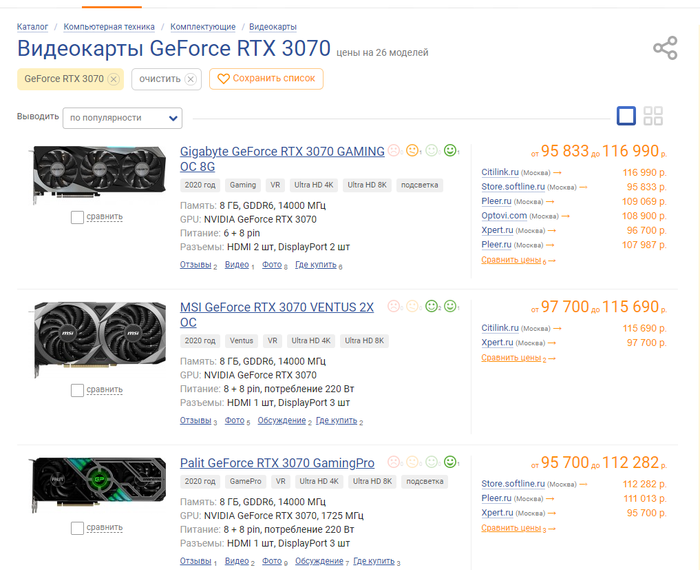Click first green smiley for MSI card

tap(431, 306)
